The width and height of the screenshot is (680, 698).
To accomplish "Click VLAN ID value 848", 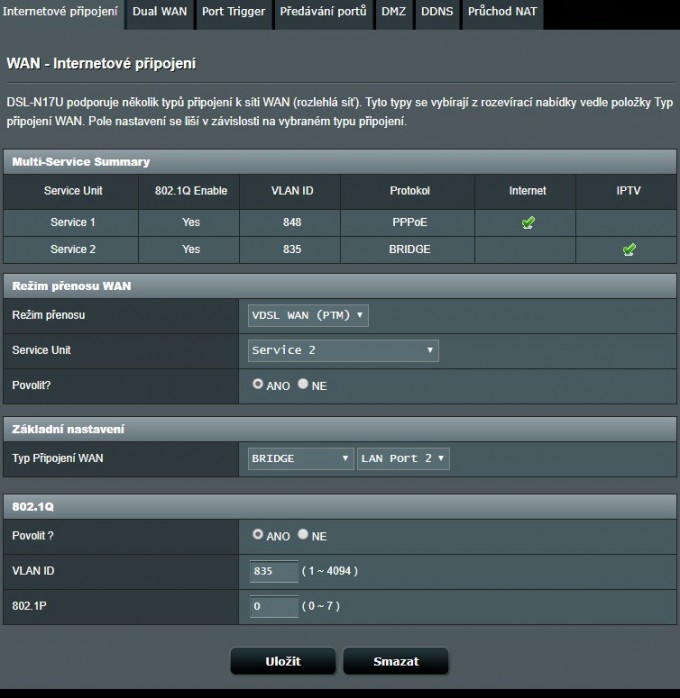I will (292, 222).
